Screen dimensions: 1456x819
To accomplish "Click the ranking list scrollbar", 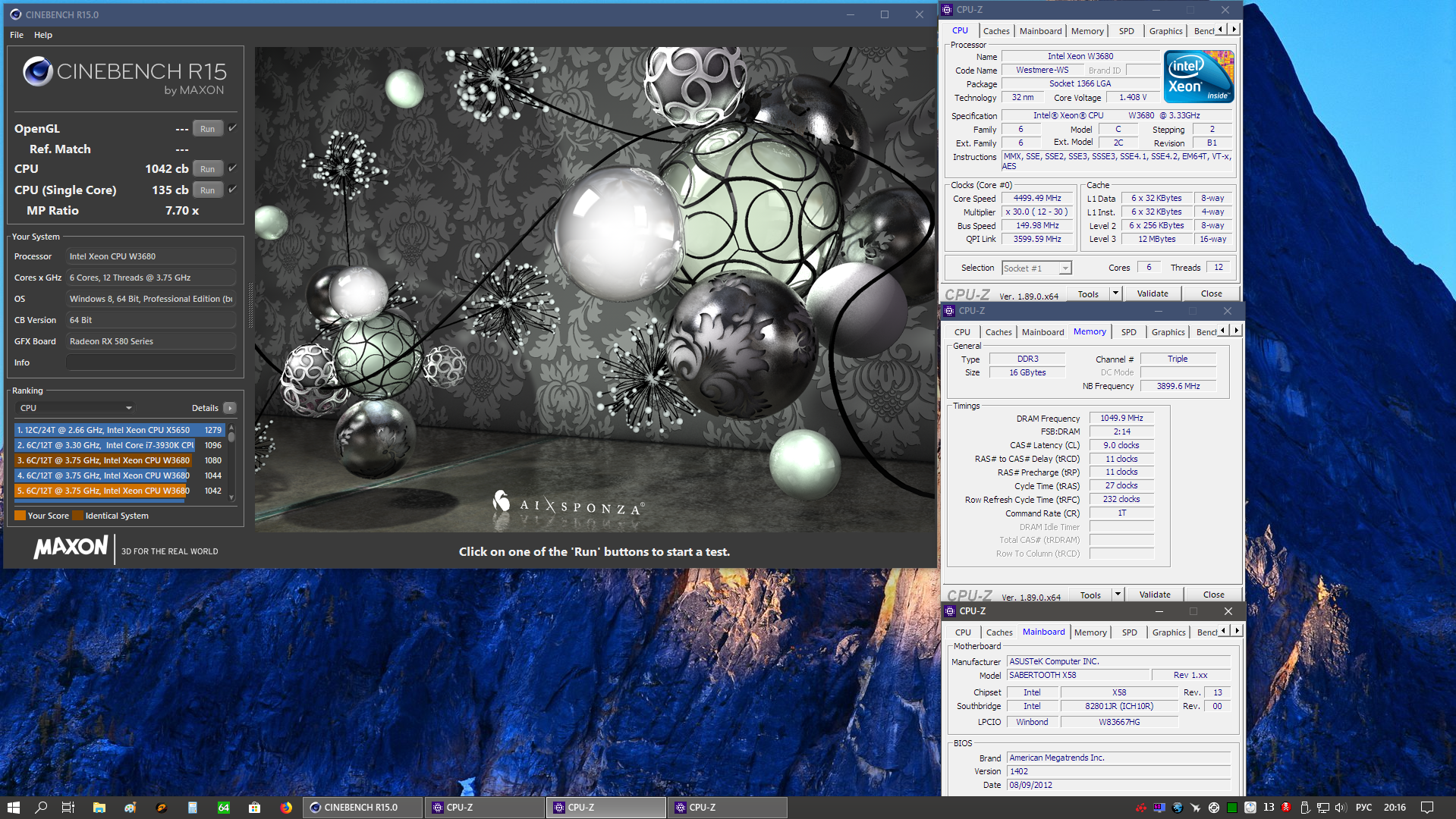I will pyautogui.click(x=231, y=463).
